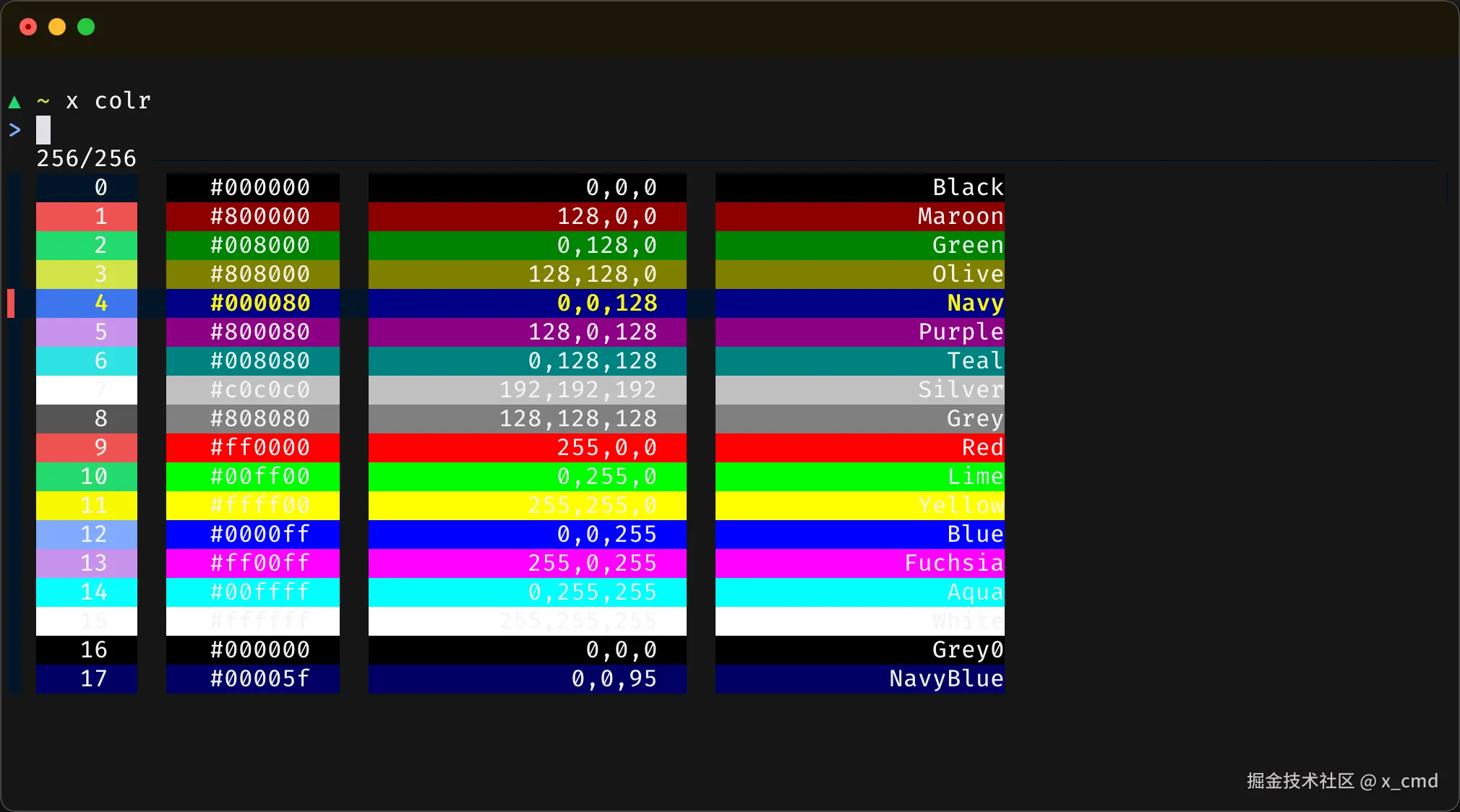
Task: Click the color name 'Blue'
Action: tap(976, 535)
